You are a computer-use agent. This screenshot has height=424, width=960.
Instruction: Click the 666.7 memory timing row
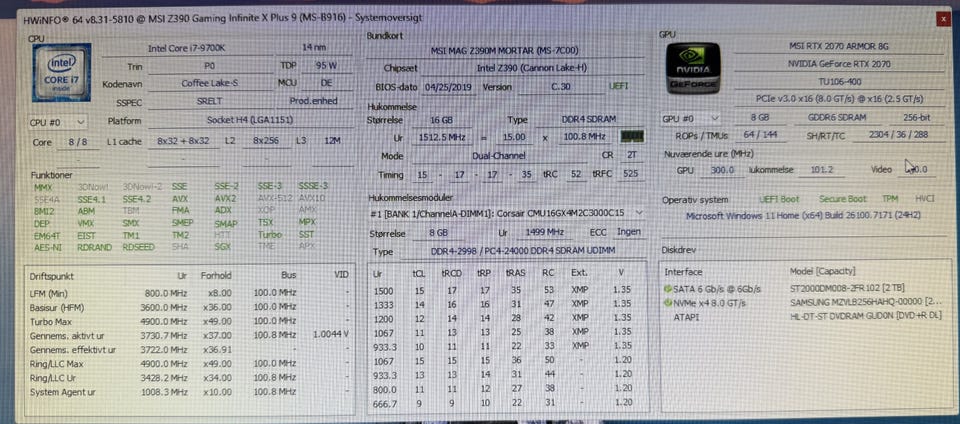point(507,403)
